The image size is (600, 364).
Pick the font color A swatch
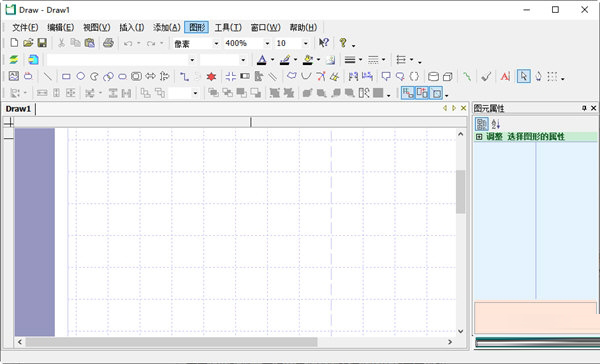[x=262, y=60]
